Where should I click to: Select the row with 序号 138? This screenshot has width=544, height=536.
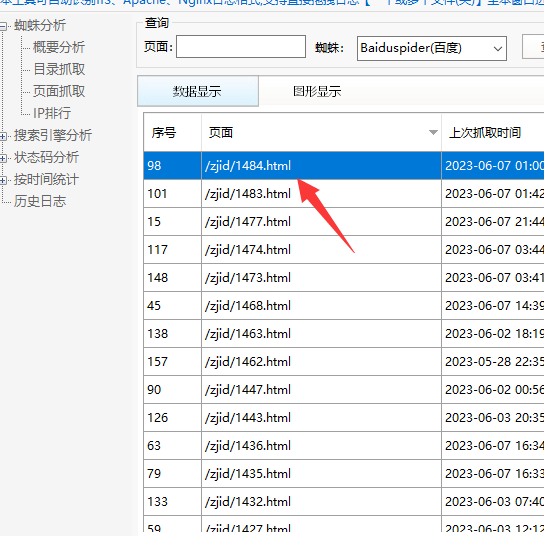coord(344,334)
